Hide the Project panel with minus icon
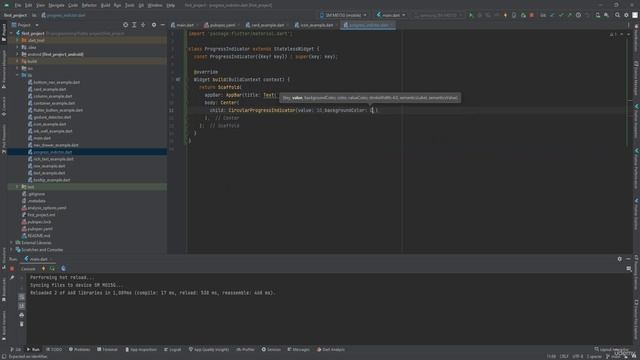This screenshot has height=360, width=640. pyautogui.click(x=162, y=25)
